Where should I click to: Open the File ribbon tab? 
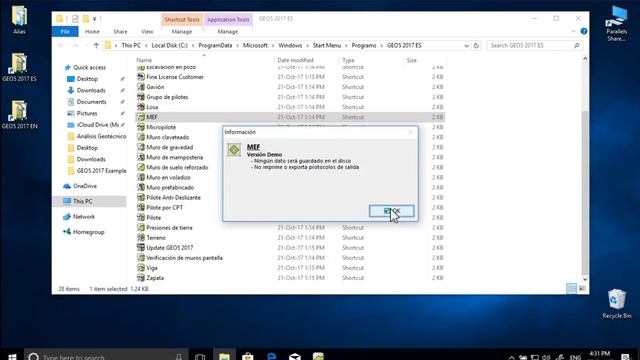(x=65, y=31)
